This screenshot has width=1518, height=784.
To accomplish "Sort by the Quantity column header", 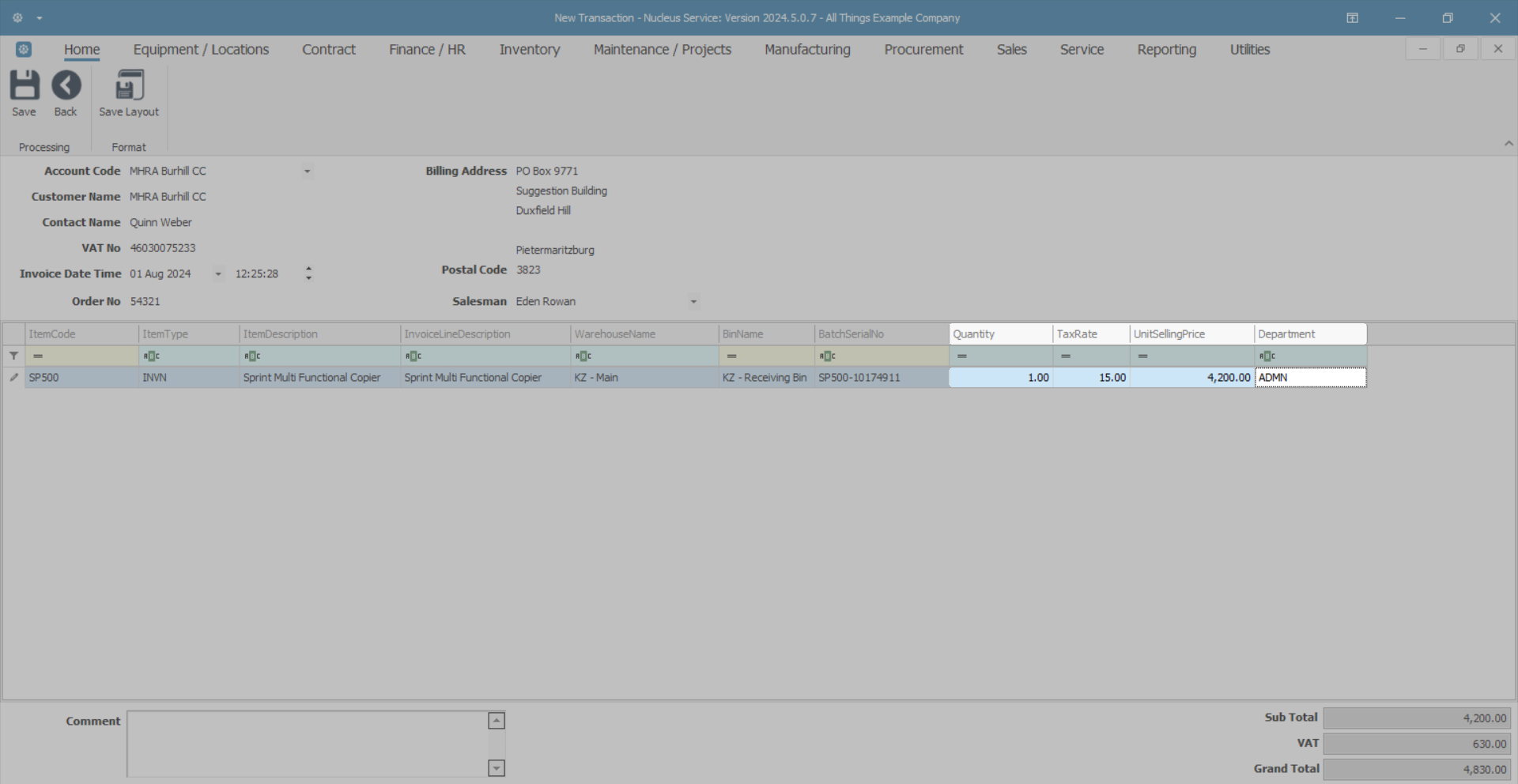I will click(x=1000, y=334).
